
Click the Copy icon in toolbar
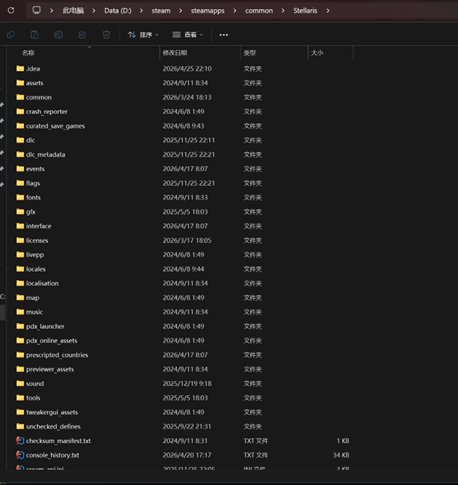pyautogui.click(x=11, y=35)
